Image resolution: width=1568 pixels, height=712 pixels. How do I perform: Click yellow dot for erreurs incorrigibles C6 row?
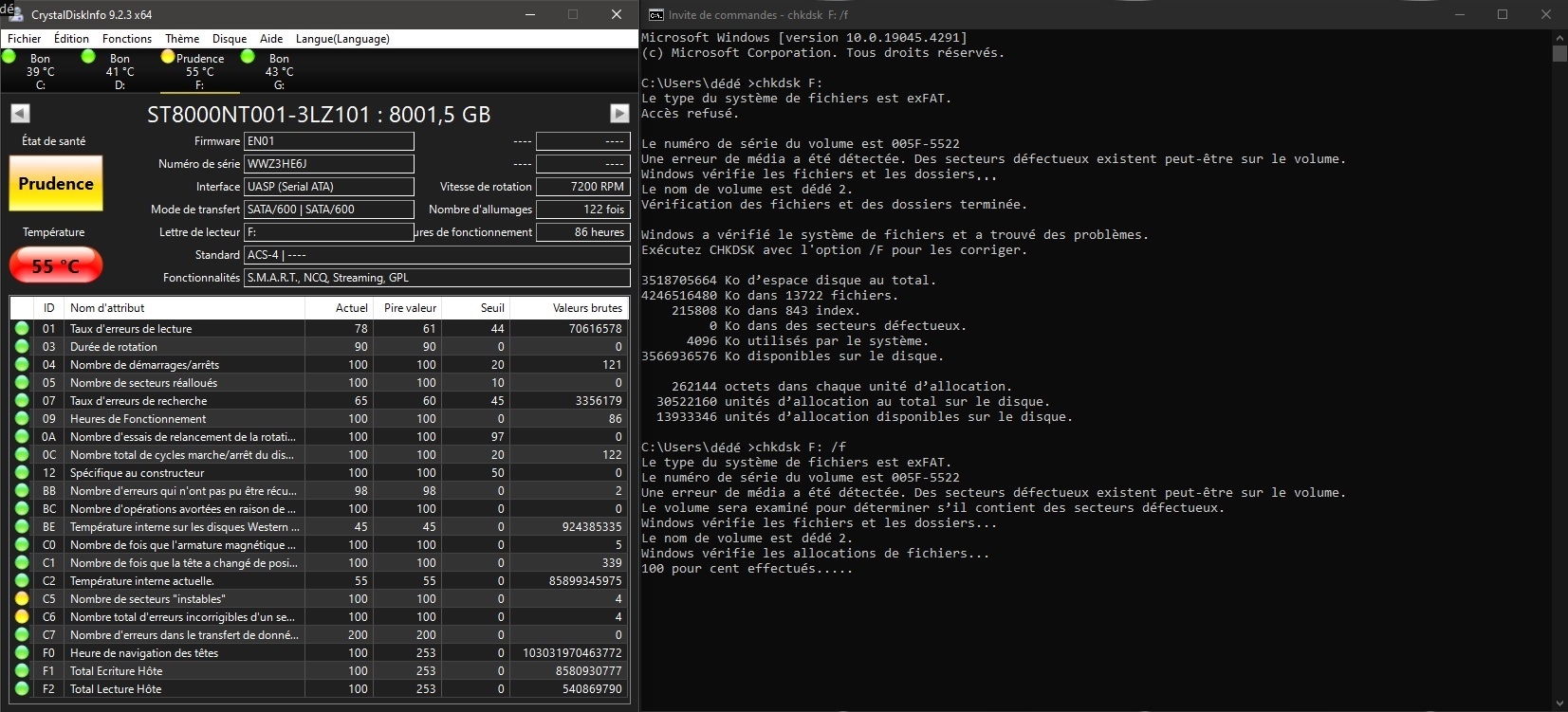coord(22,617)
